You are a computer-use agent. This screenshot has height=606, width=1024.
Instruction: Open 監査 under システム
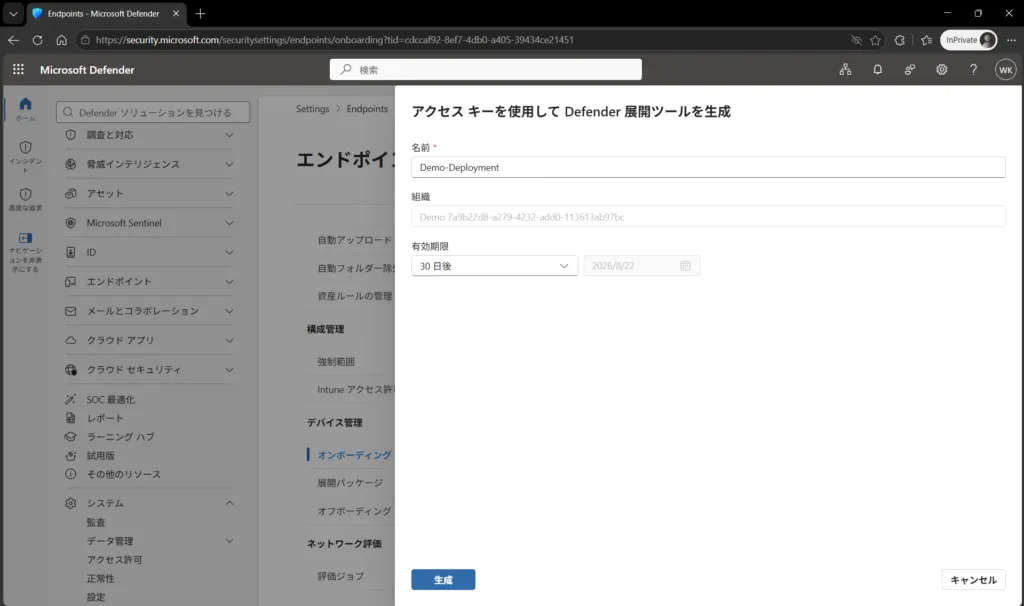pos(96,522)
